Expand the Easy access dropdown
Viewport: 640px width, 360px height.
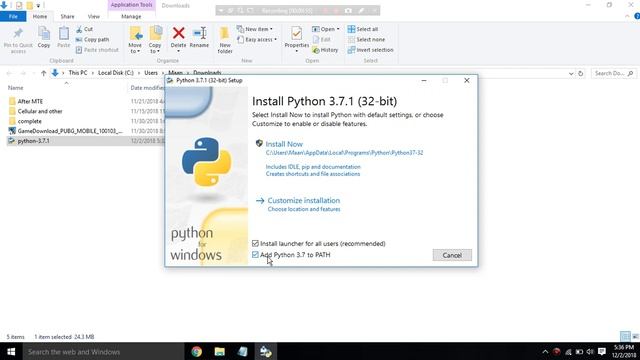pyautogui.click(x=257, y=40)
